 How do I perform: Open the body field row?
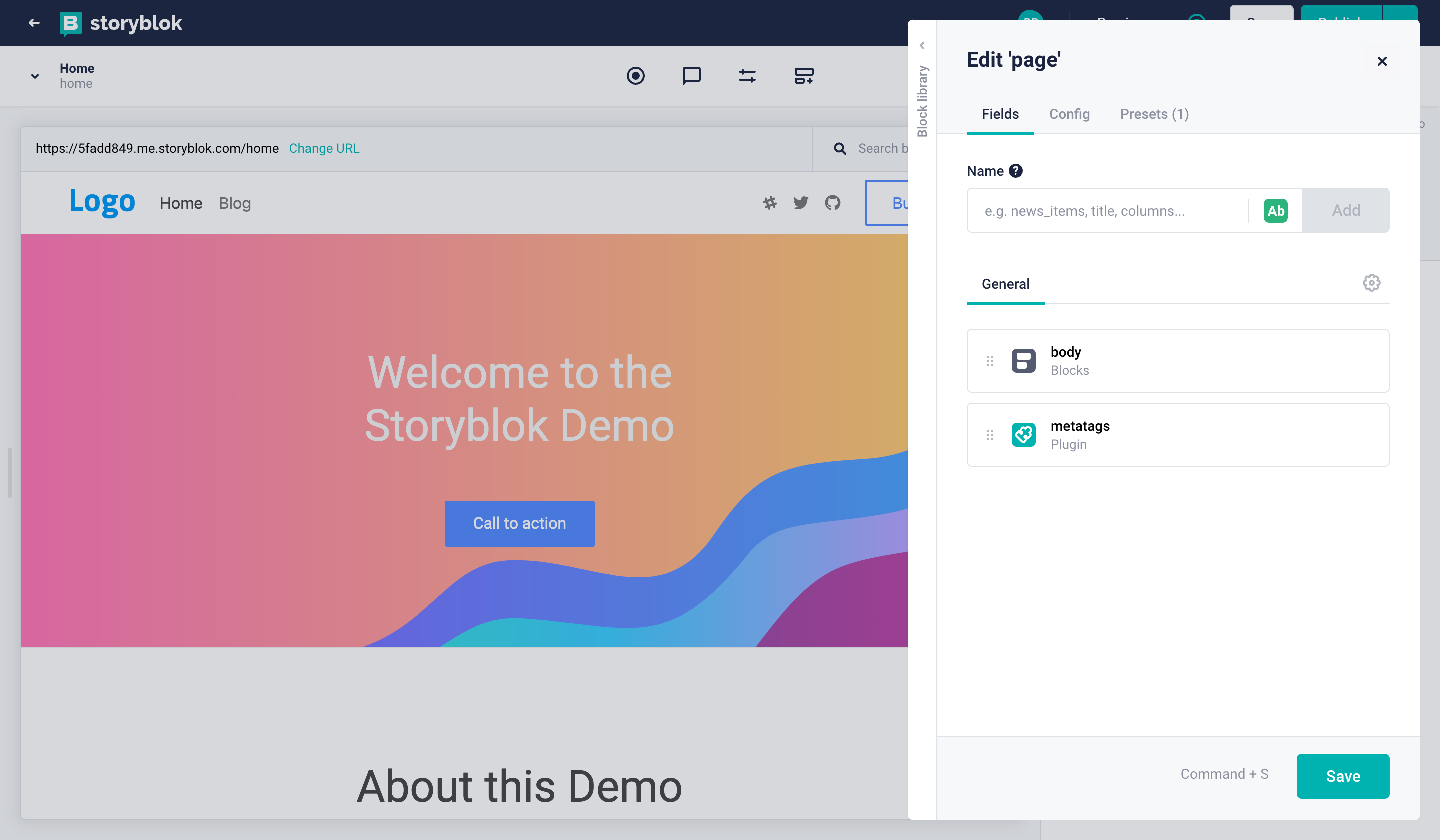pos(1177,361)
